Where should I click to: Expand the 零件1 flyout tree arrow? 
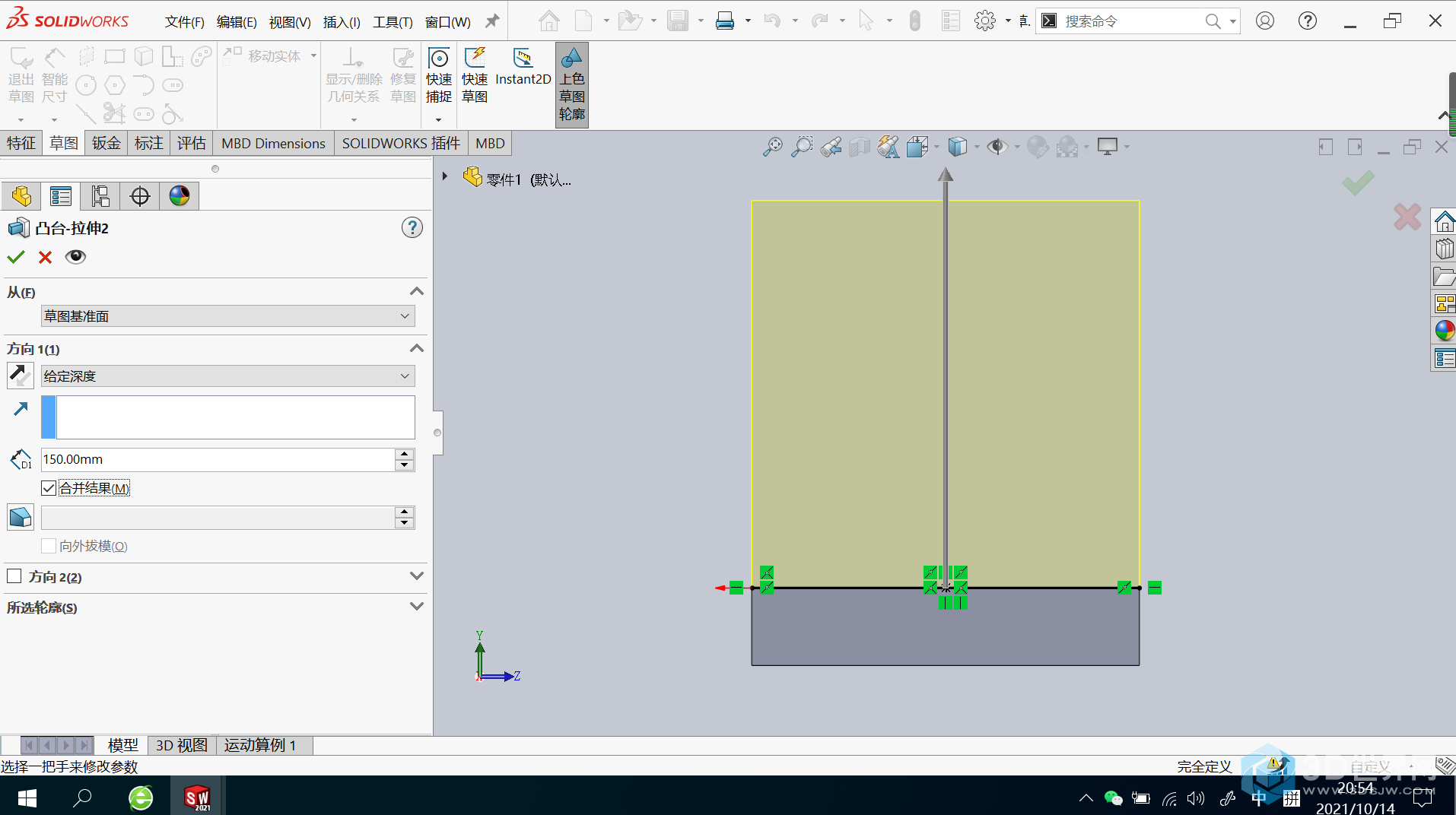click(x=445, y=176)
